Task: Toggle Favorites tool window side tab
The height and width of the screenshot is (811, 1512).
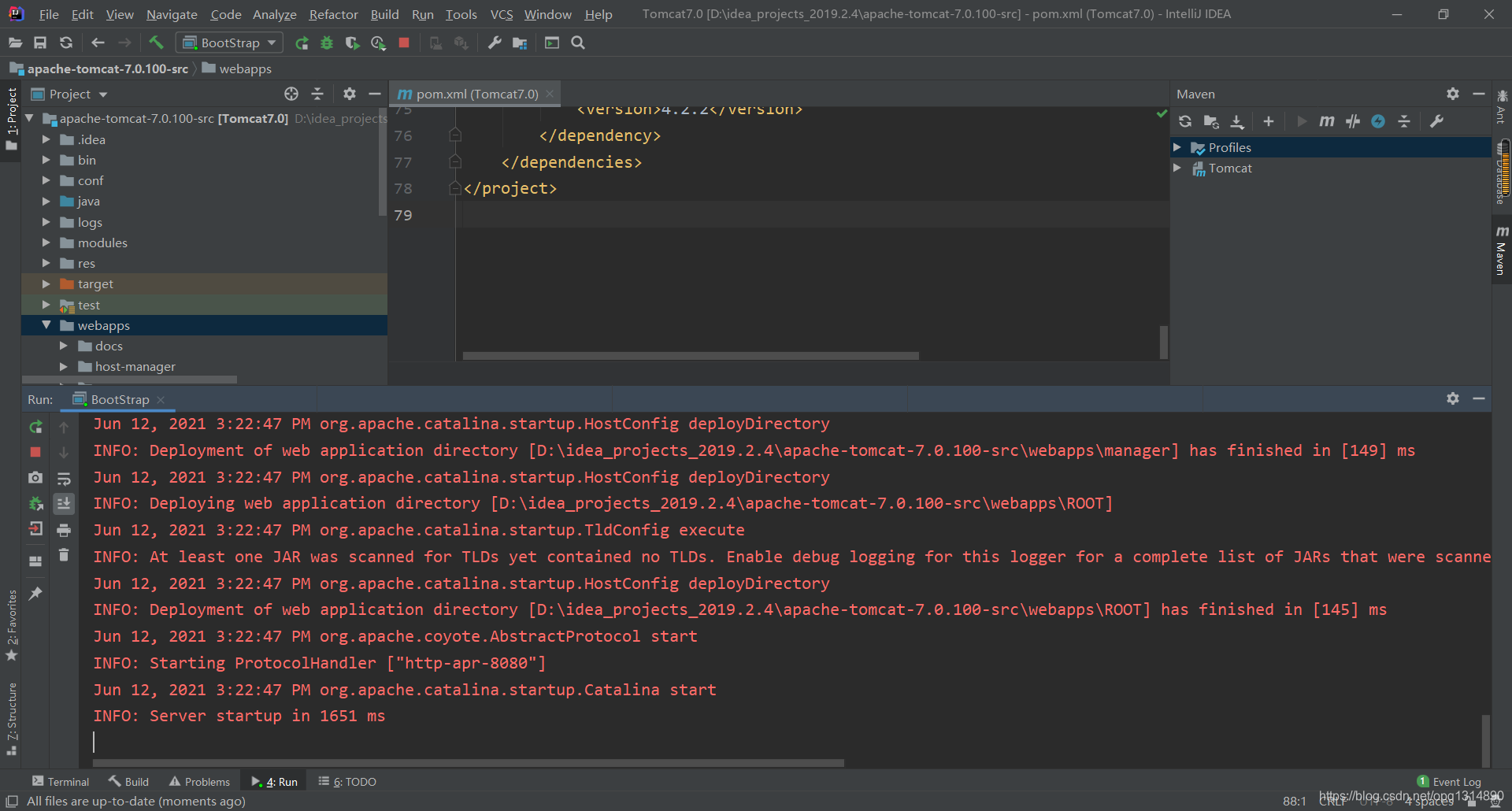Action: pyautogui.click(x=11, y=626)
